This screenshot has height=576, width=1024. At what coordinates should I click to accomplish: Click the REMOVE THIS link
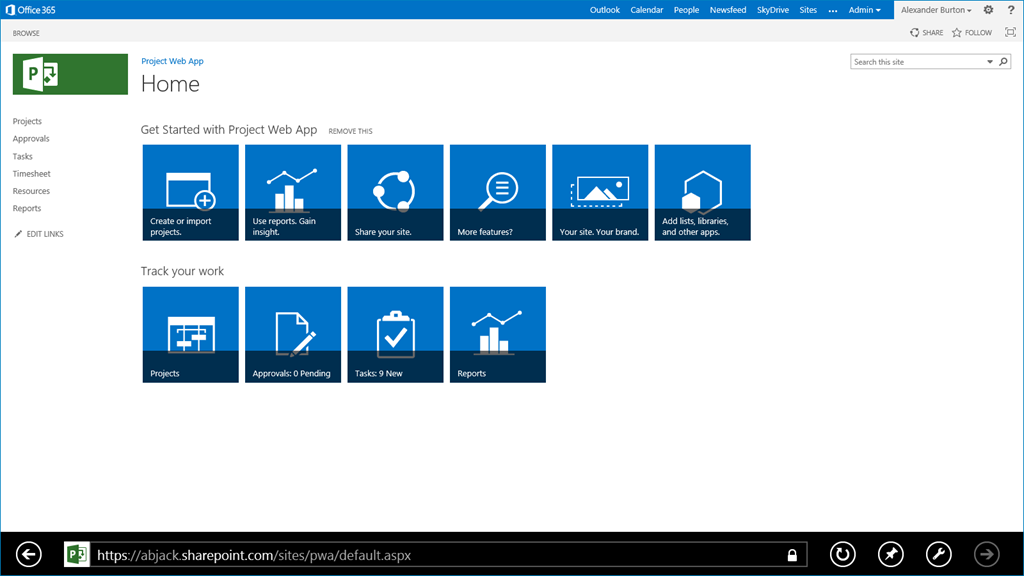pos(351,131)
